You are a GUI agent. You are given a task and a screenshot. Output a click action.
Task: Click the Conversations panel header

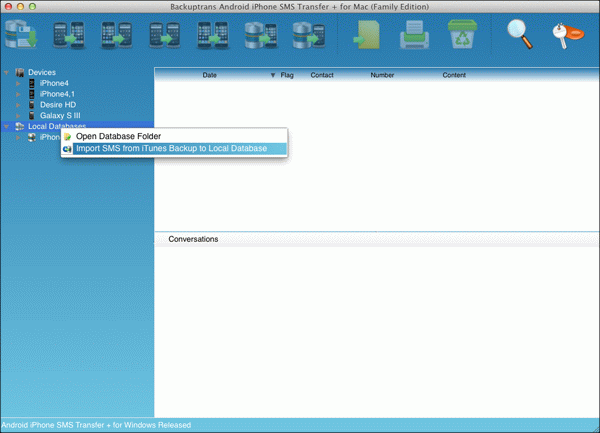point(193,239)
